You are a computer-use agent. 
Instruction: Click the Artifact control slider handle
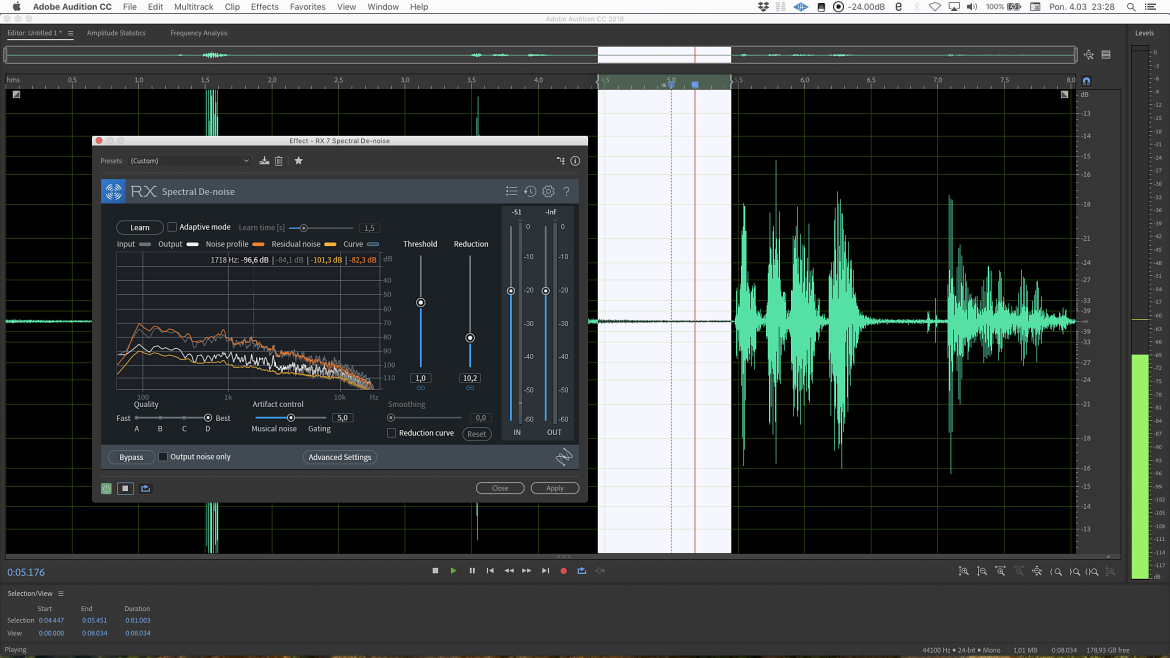(291, 418)
